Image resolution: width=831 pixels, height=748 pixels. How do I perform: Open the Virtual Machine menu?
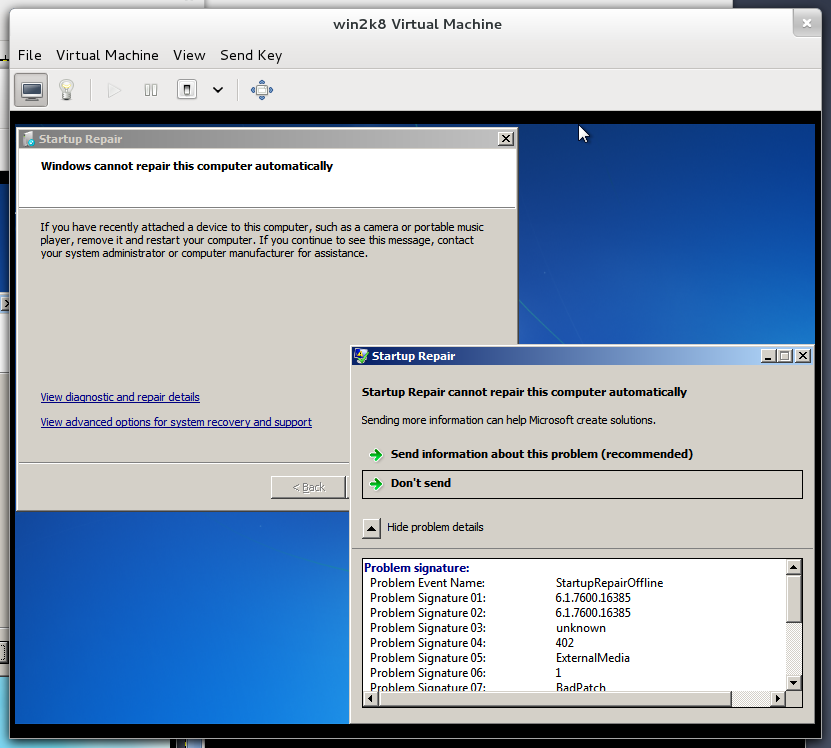coord(107,55)
